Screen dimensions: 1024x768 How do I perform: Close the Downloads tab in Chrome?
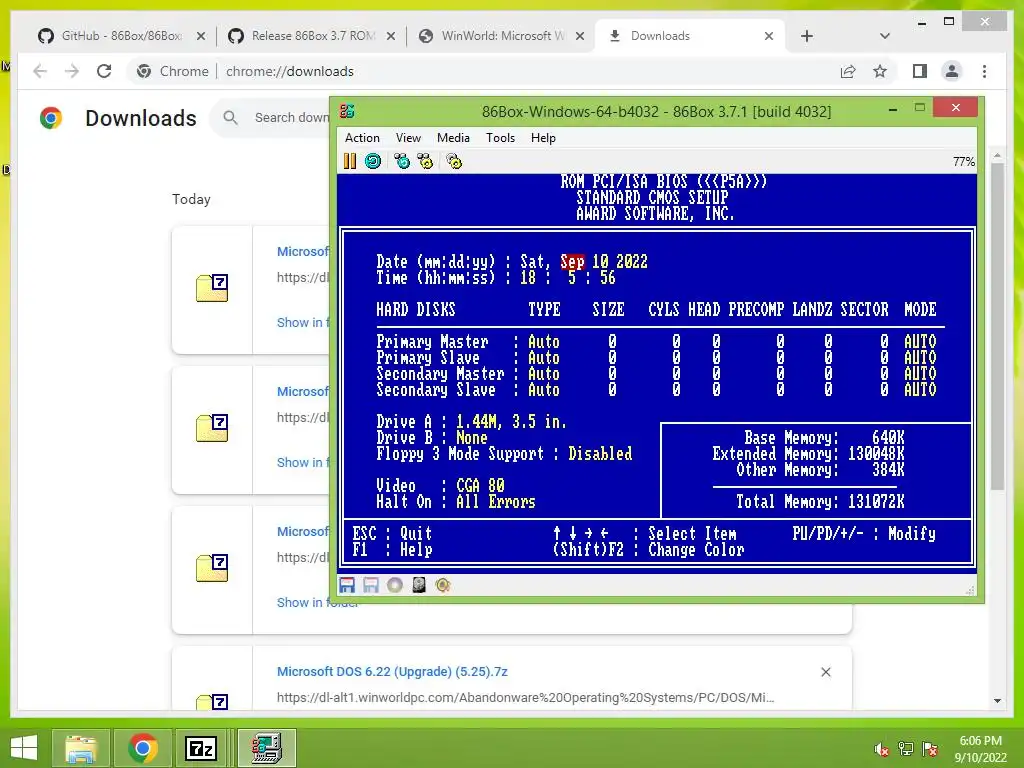[x=769, y=37]
